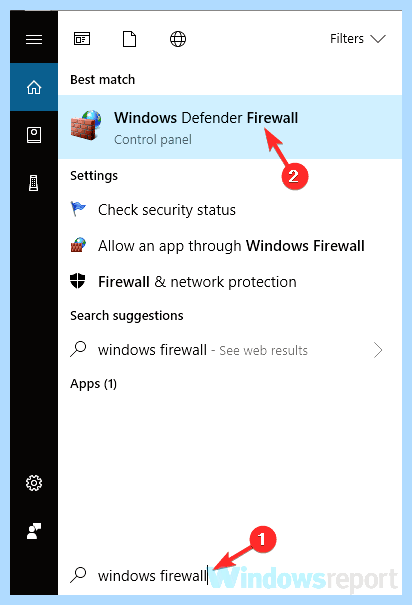Click the search magnifier icon in search box

[79, 575]
